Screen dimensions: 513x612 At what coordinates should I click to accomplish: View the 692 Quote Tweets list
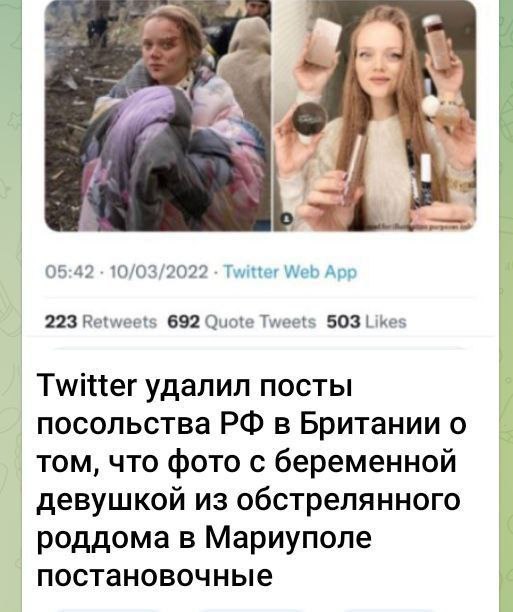(242, 322)
